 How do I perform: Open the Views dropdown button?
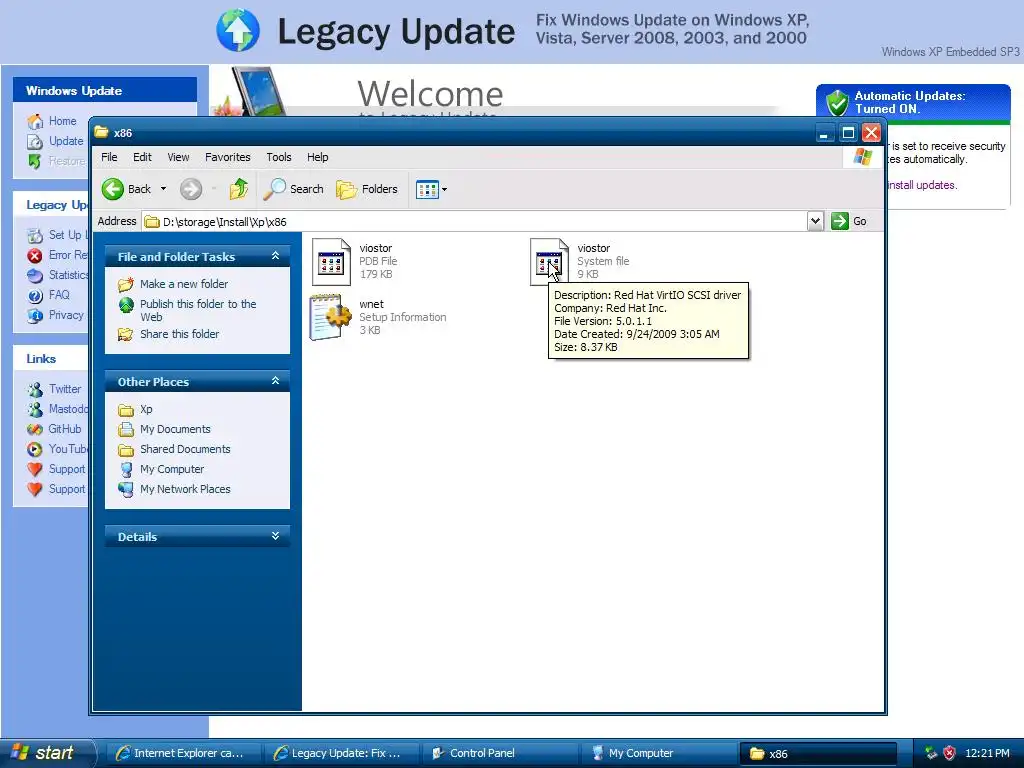tap(431, 190)
